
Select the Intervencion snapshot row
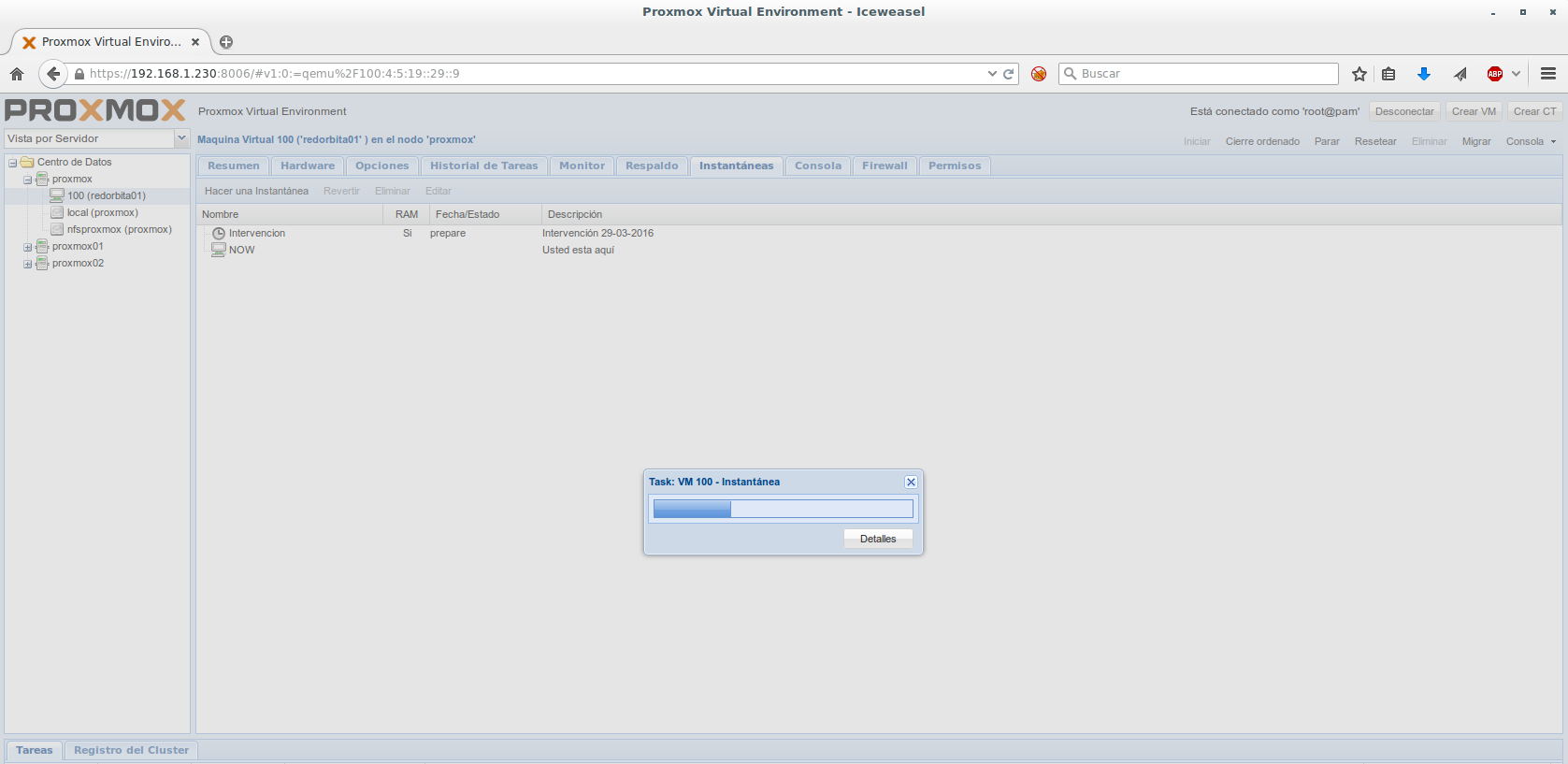pos(257,233)
